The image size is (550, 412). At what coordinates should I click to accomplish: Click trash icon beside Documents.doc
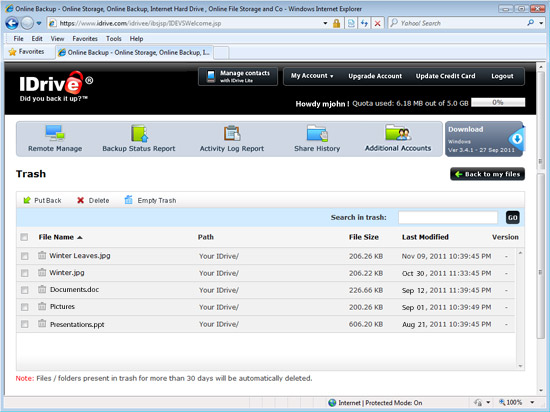coord(42,289)
